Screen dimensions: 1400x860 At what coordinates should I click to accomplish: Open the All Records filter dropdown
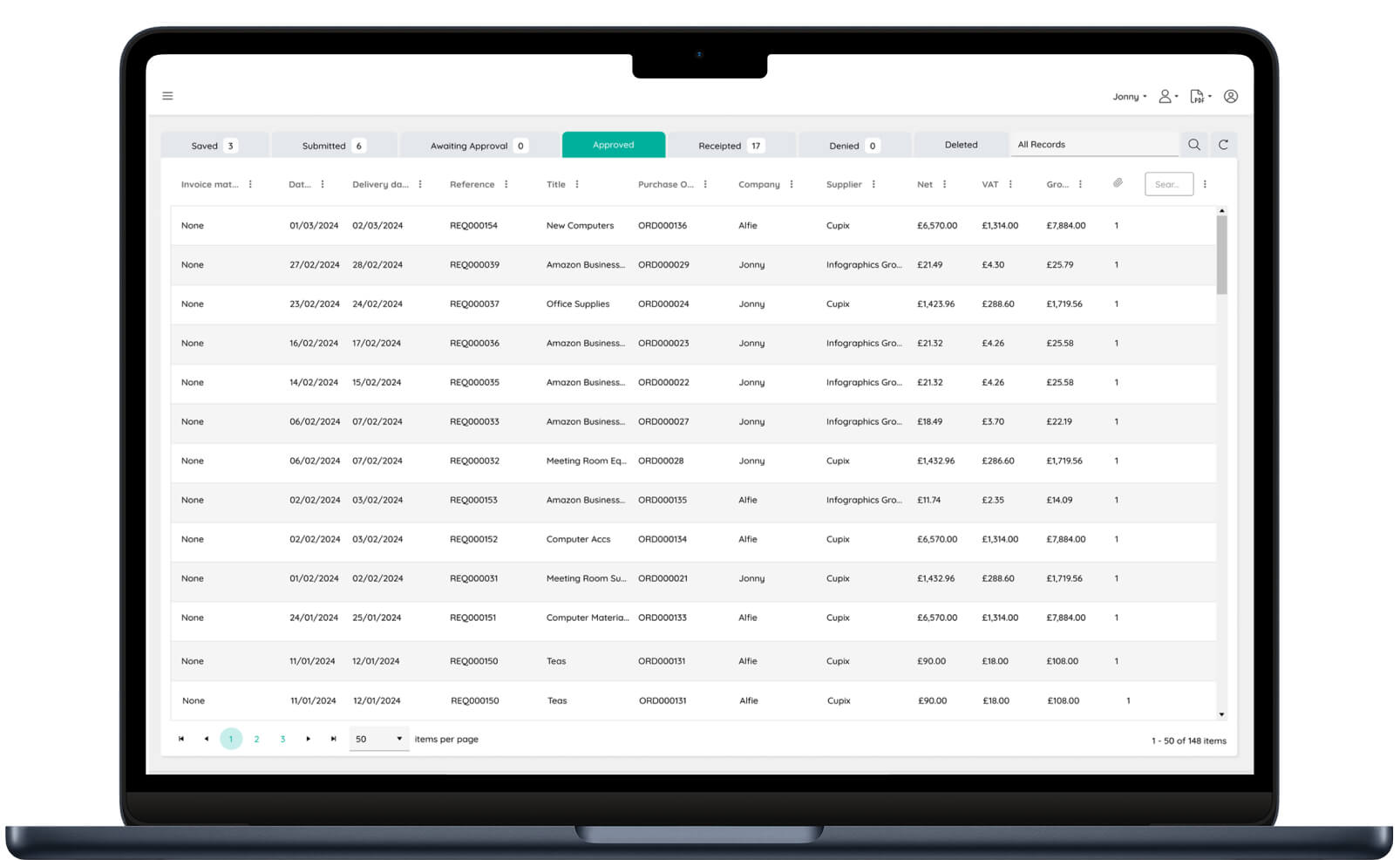[1094, 145]
